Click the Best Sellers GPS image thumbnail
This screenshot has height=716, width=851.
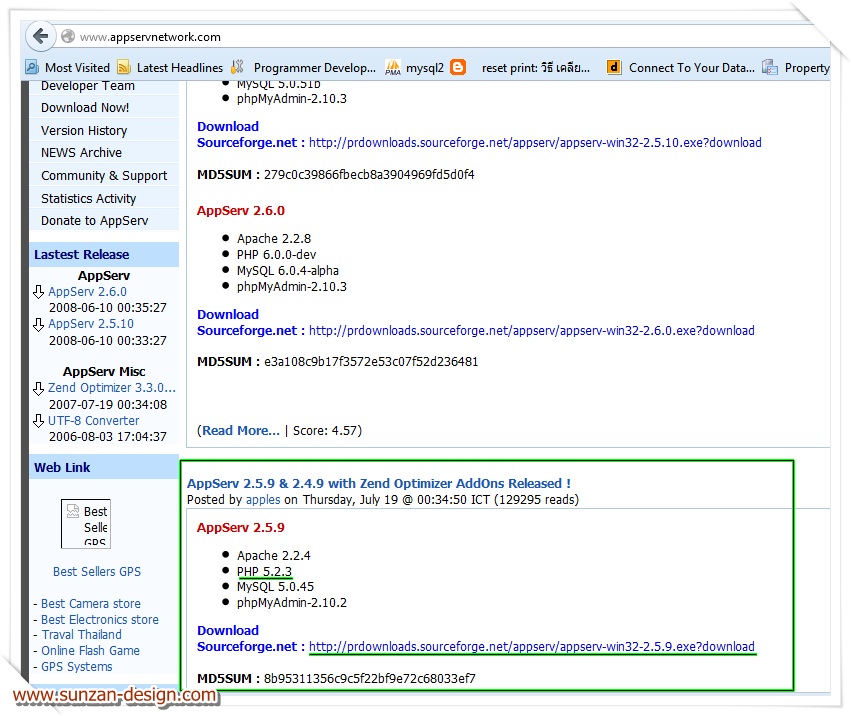[86, 524]
